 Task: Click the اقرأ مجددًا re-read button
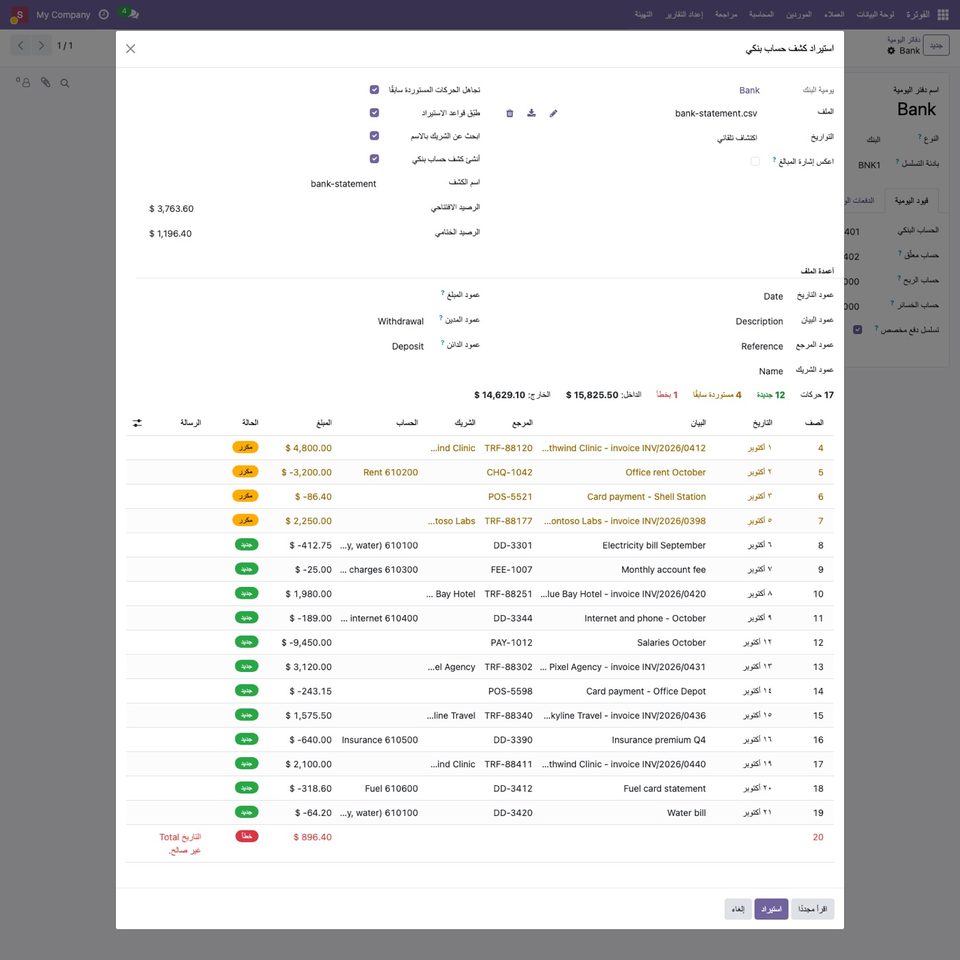[x=812, y=909]
